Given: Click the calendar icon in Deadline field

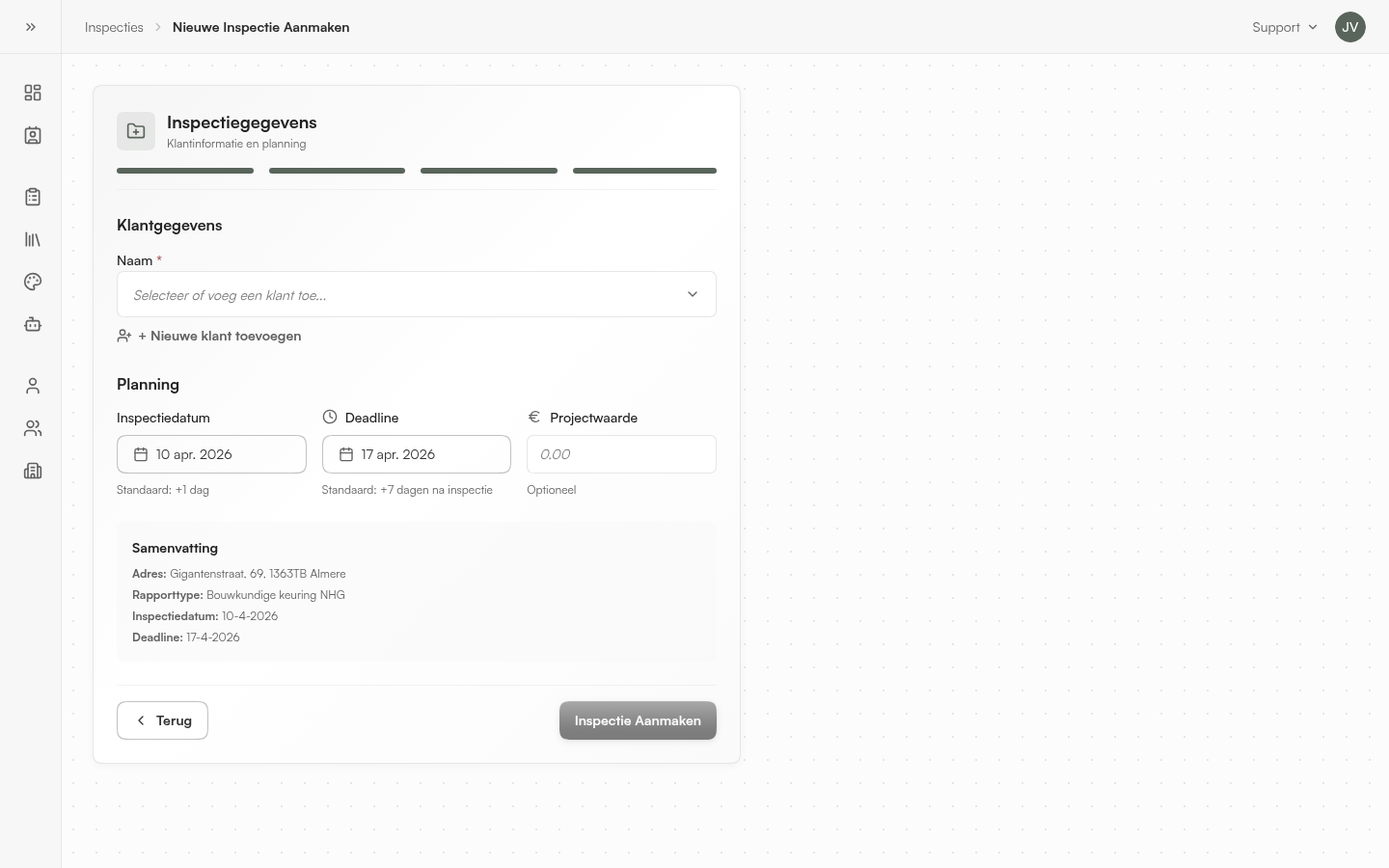Looking at the screenshot, I should 346,454.
